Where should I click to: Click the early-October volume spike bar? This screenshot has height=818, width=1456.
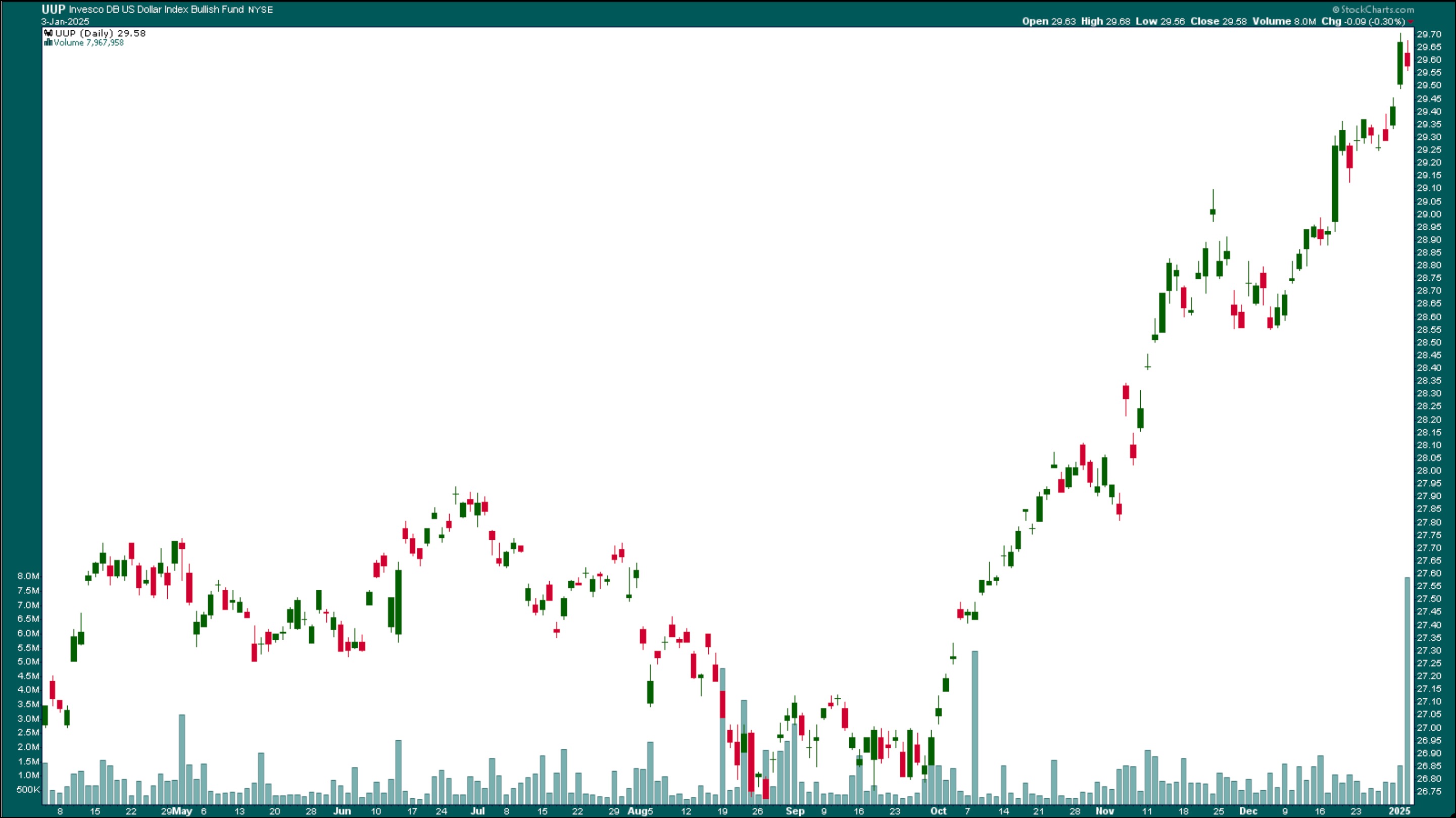click(x=975, y=728)
